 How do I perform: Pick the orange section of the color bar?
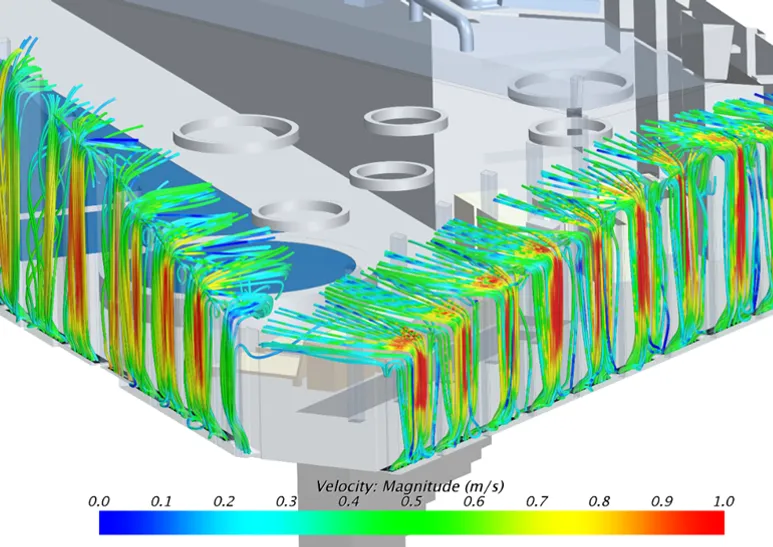click(640, 522)
